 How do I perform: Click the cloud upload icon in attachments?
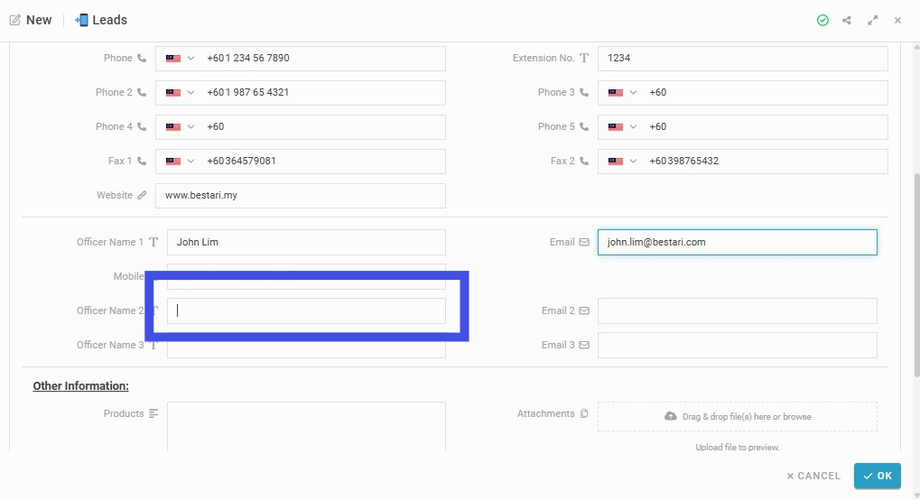tap(670, 416)
